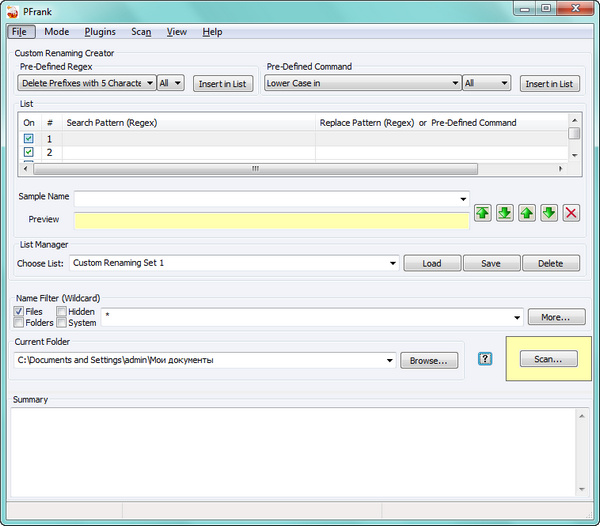Image resolution: width=600 pixels, height=526 pixels.
Task: Move the list entry up one row
Action: pos(527,213)
